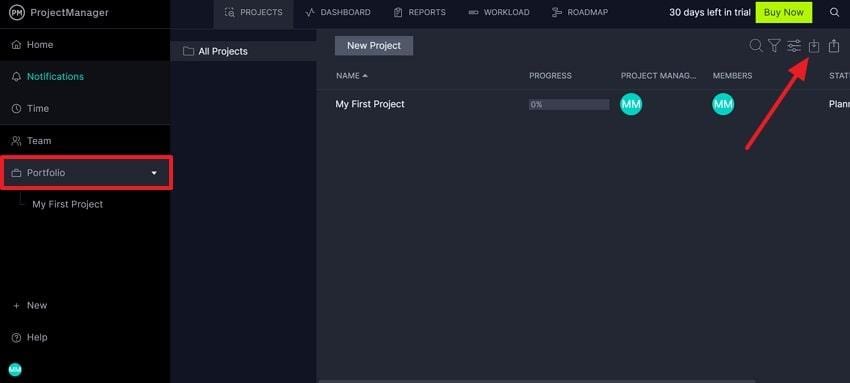Viewport: 850px width, 383px height.
Task: Click the horizontal scrollbar at bottom
Action: pos(537,381)
